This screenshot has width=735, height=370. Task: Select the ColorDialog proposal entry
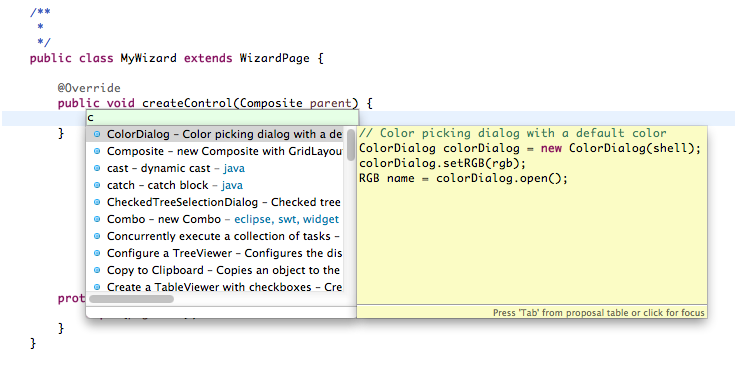(x=215, y=134)
